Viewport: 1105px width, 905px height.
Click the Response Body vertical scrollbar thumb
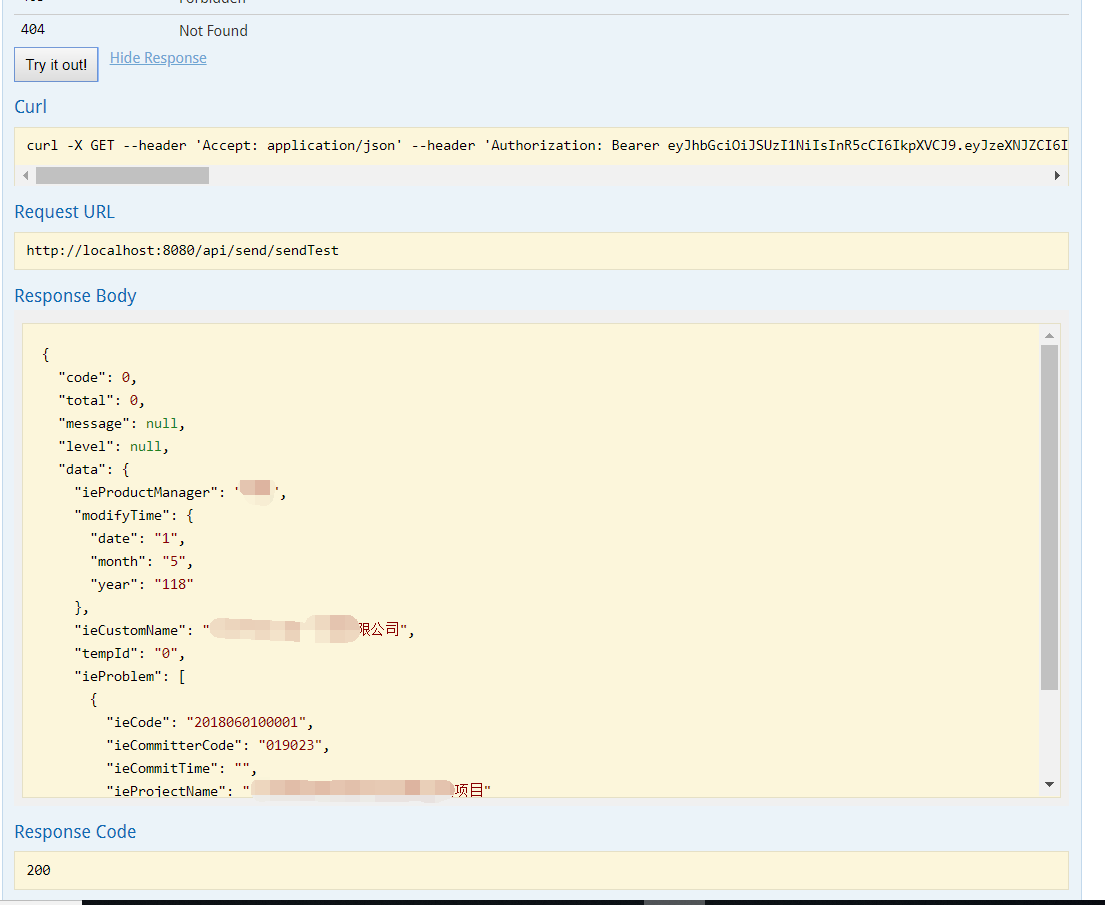click(1049, 517)
